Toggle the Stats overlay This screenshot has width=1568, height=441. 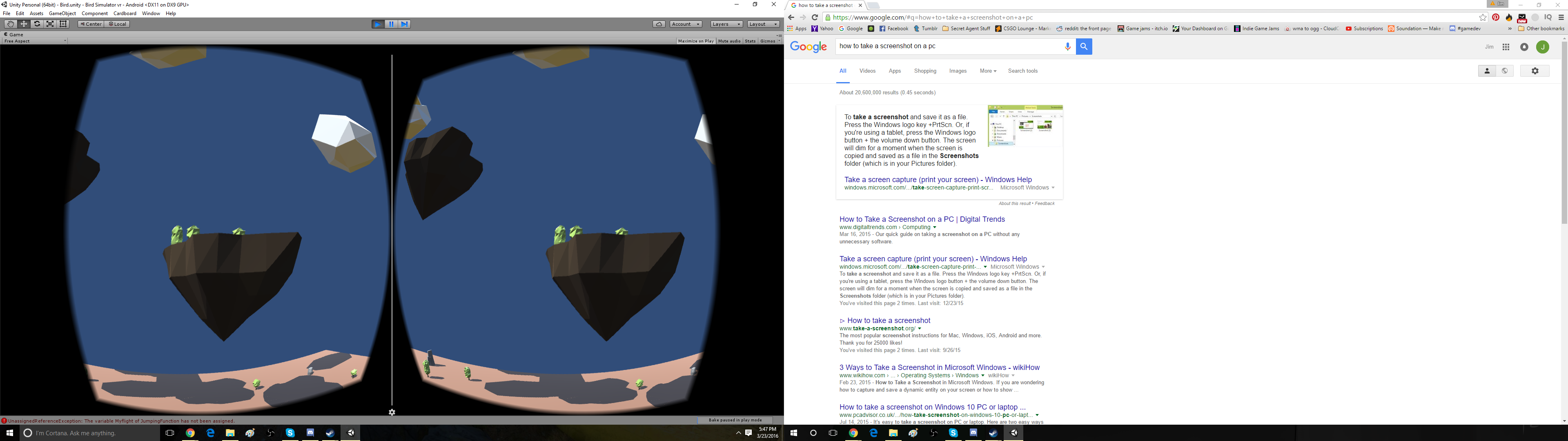[750, 41]
